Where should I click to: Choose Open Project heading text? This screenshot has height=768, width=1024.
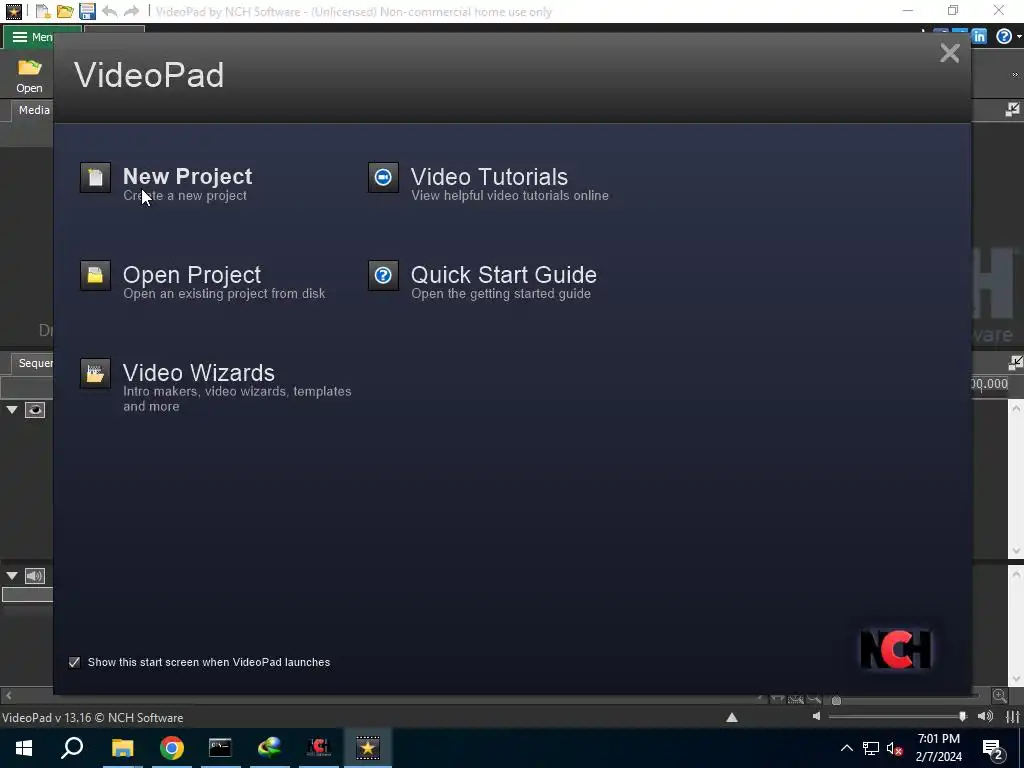pyautogui.click(x=192, y=275)
